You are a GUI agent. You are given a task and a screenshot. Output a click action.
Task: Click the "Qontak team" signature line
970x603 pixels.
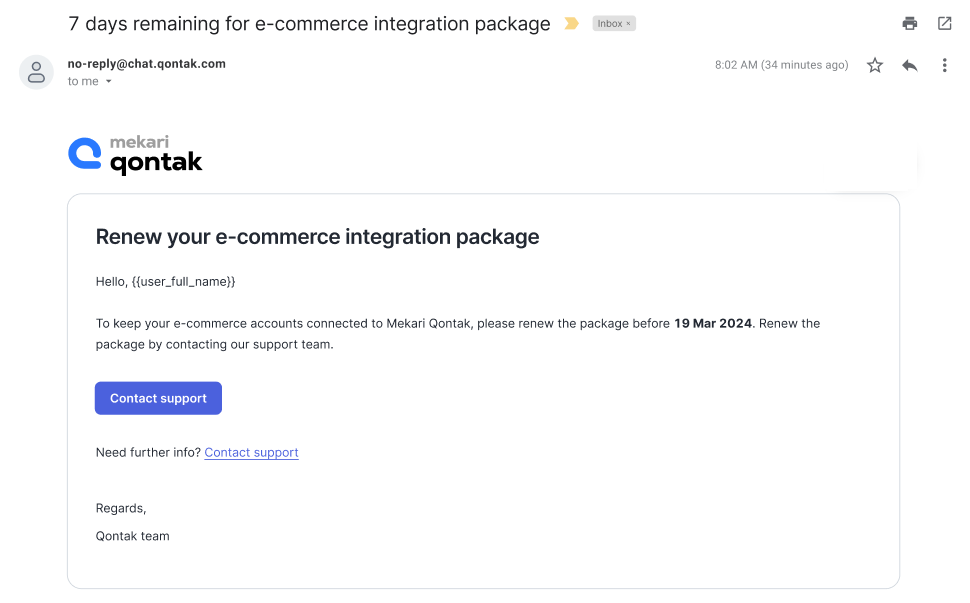(x=132, y=536)
